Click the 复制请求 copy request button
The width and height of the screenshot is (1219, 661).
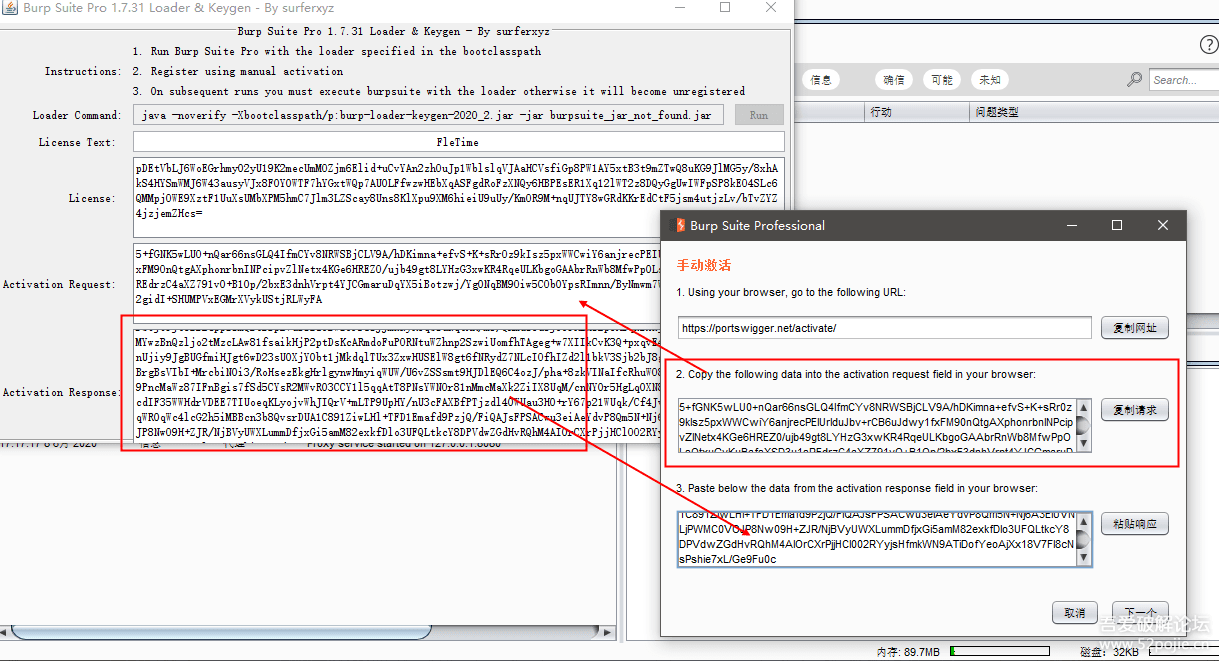[1134, 410]
